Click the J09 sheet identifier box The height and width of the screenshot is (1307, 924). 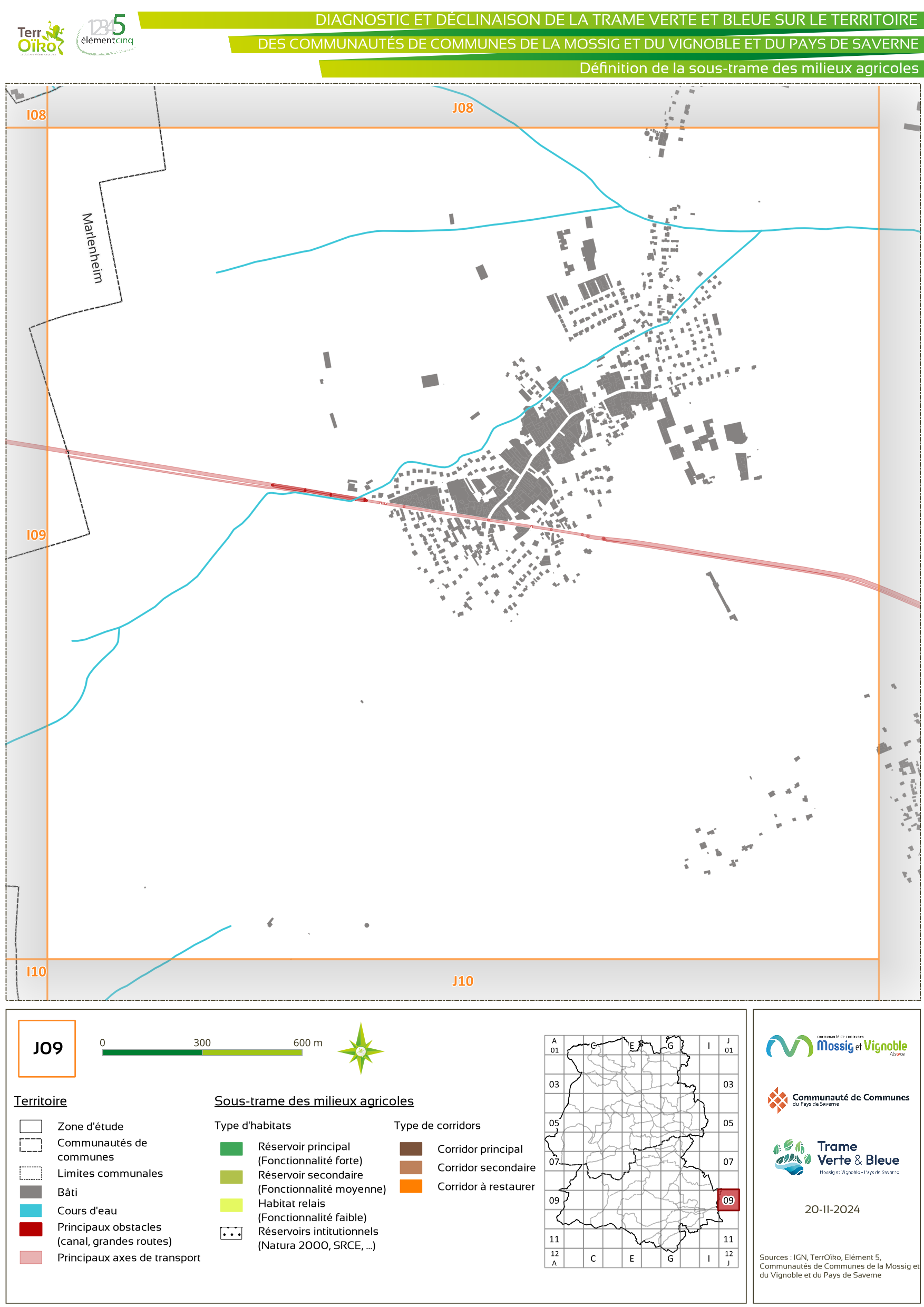(x=47, y=1049)
